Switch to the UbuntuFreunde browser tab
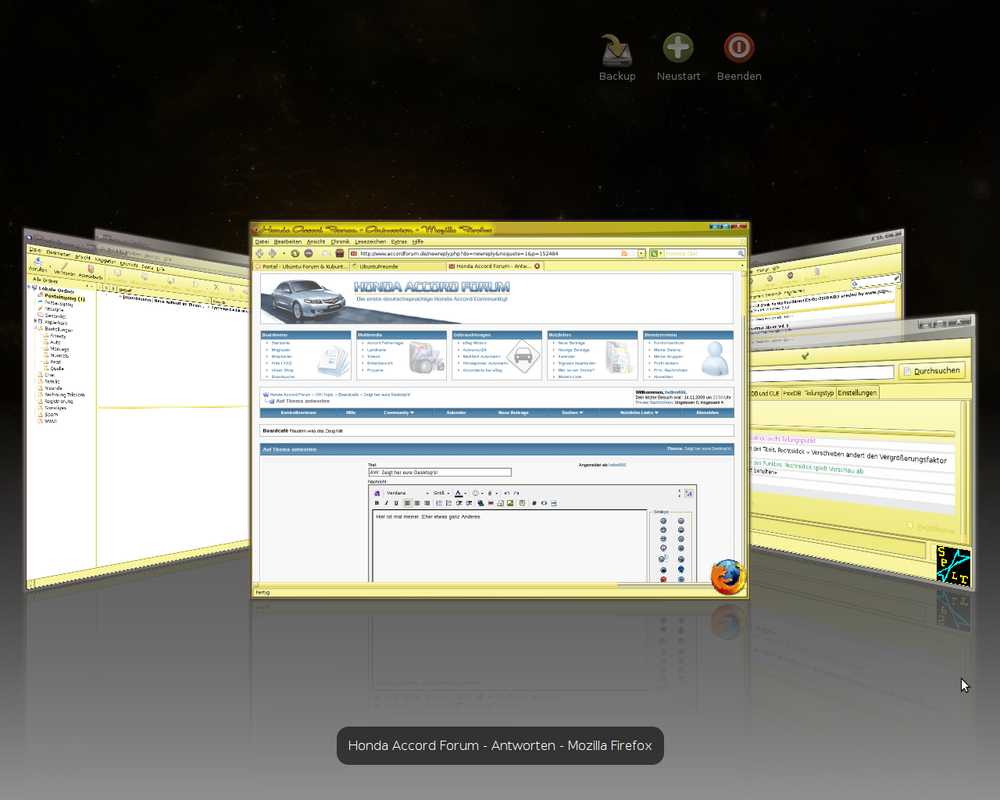1000x800 pixels. pos(381,267)
